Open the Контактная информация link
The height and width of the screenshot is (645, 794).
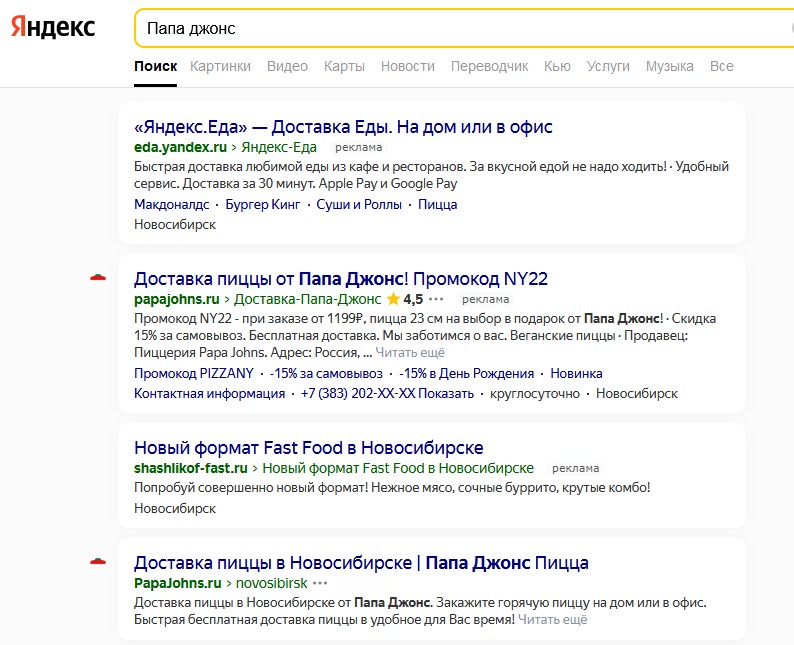tap(210, 394)
